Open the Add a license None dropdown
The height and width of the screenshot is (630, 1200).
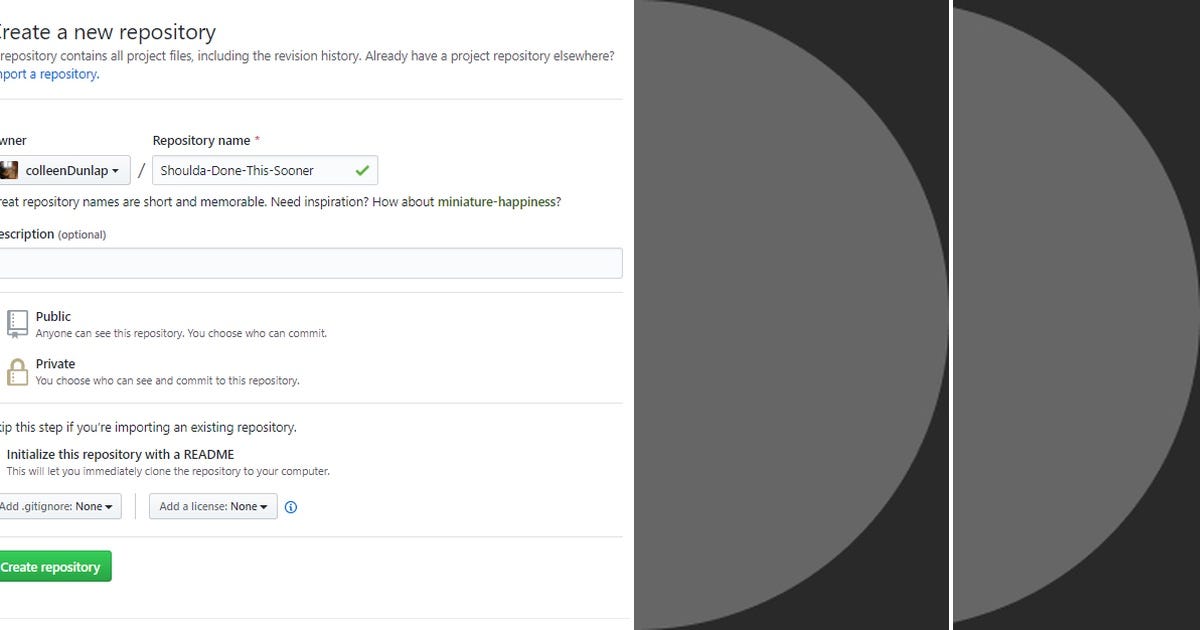213,506
